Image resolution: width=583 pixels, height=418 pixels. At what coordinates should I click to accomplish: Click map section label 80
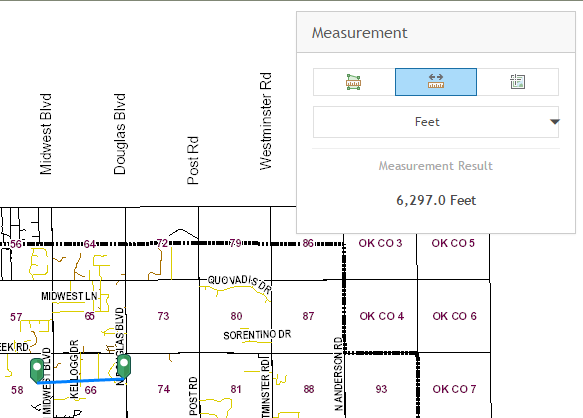(x=236, y=316)
